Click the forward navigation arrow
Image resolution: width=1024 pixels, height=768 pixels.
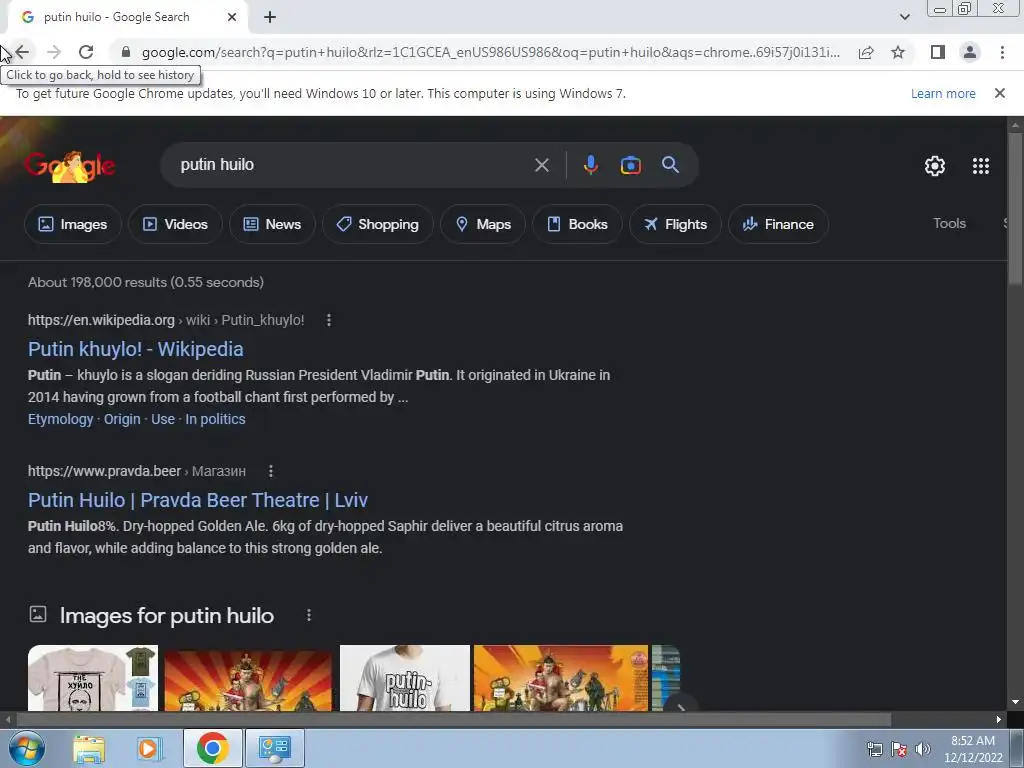54,52
